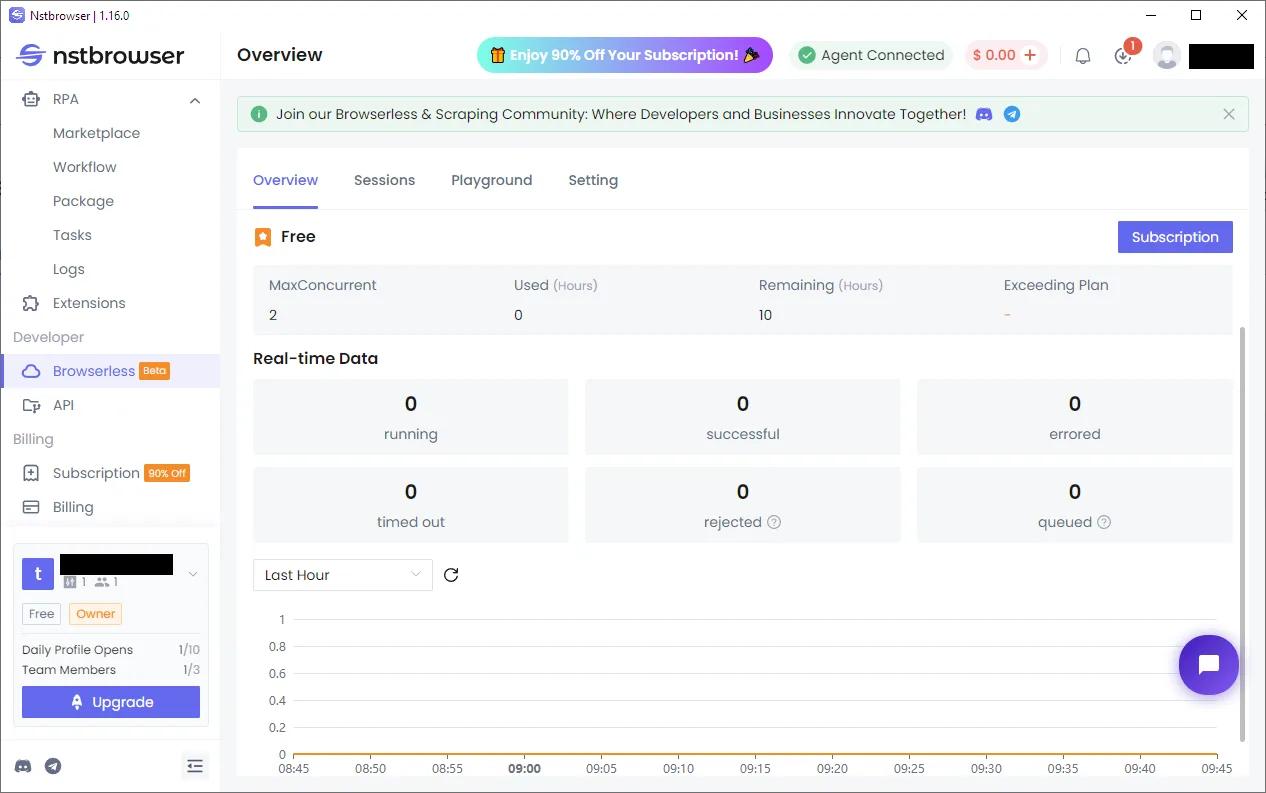The image size is (1266, 793).
Task: Open Logs in sidebar
Action: (68, 269)
